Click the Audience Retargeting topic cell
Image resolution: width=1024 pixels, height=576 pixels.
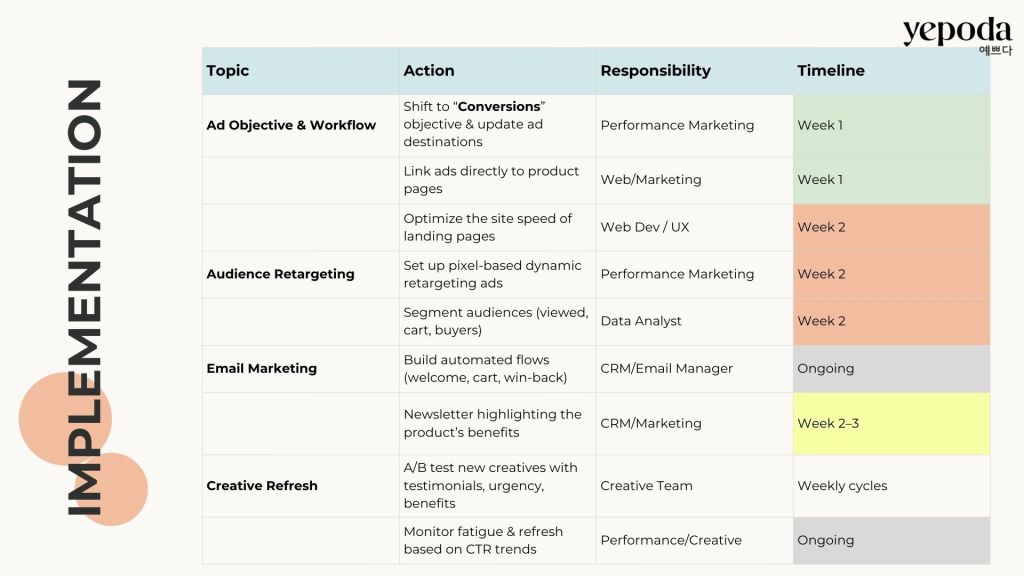point(280,274)
